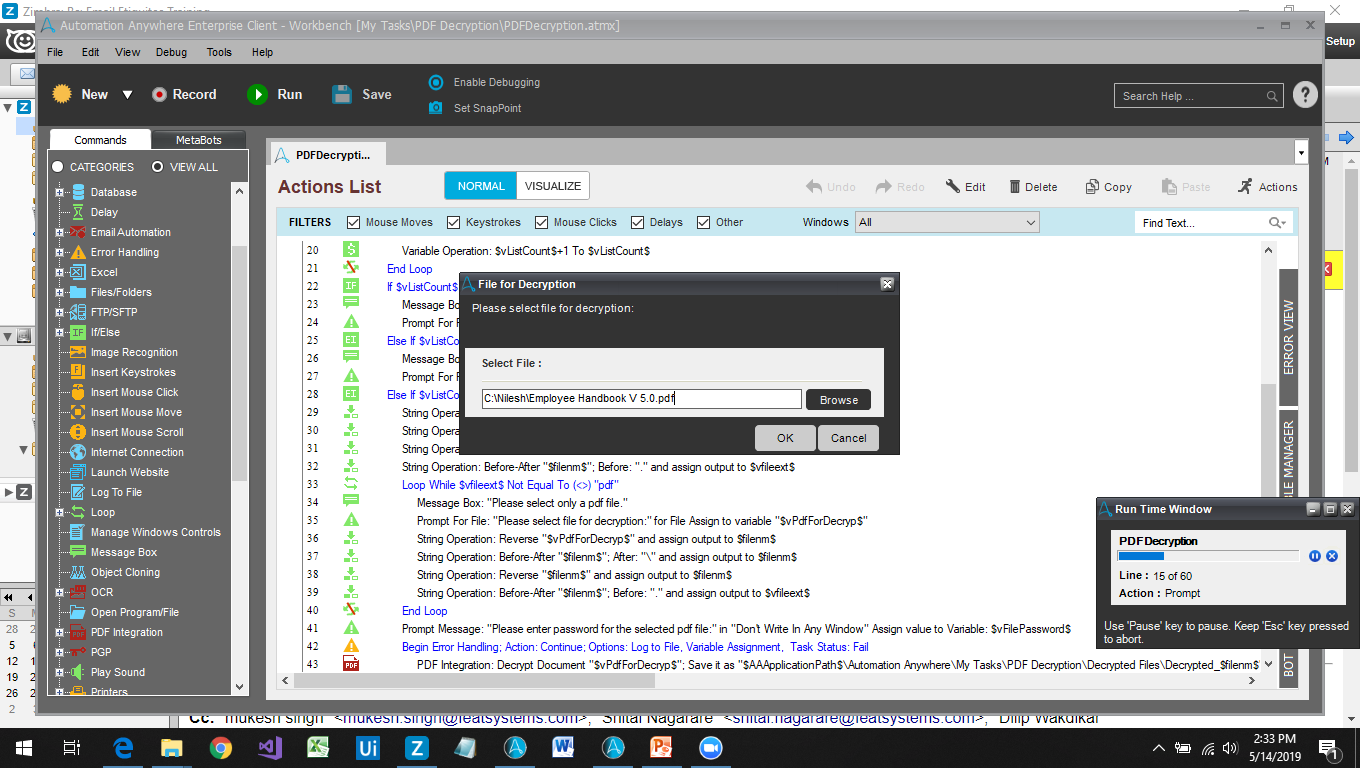The width and height of the screenshot is (1360, 768).
Task: Click the Run button
Action: click(x=275, y=94)
